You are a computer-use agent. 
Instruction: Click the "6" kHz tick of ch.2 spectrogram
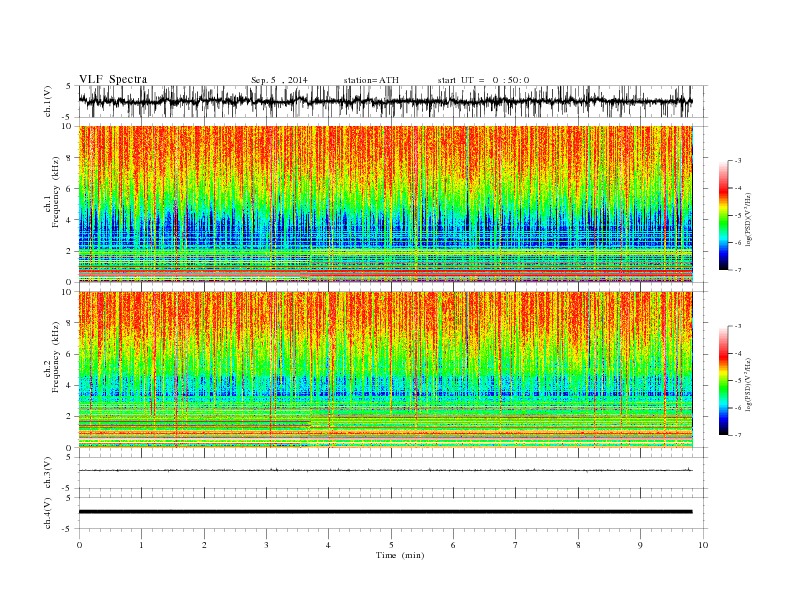tap(70, 354)
